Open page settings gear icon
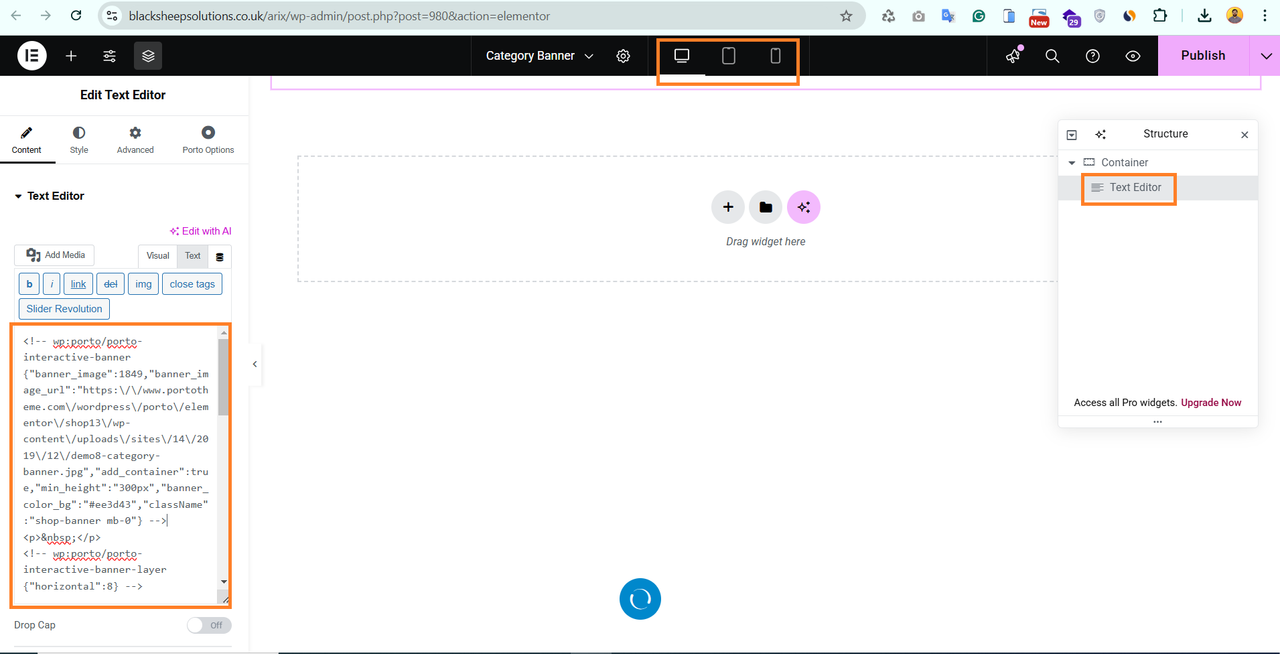Screen dimensions: 1280x654 coord(623,56)
